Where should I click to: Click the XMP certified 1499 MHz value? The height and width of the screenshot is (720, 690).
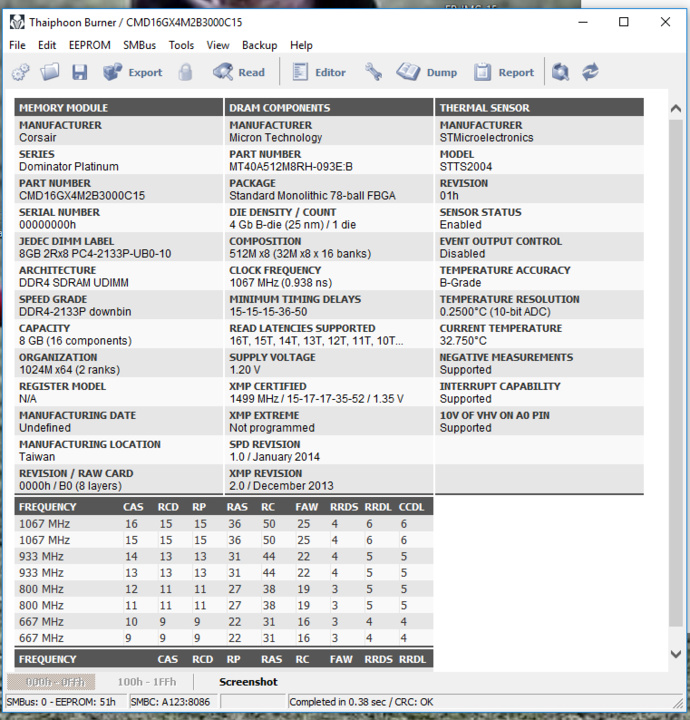(x=316, y=399)
